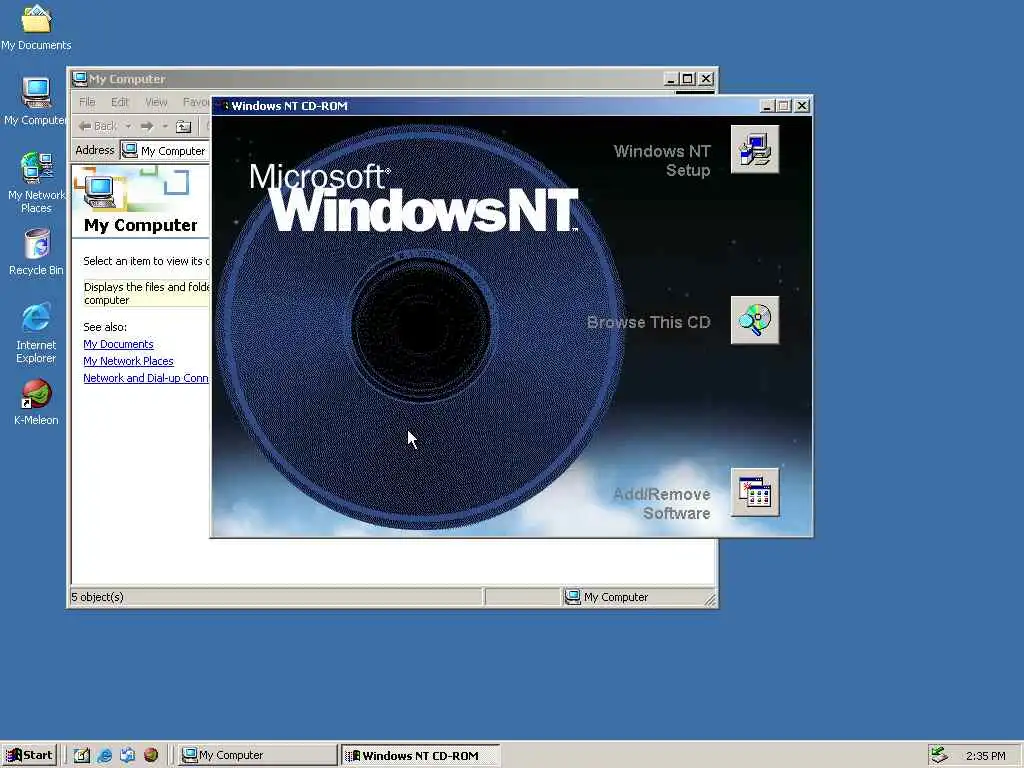Launch K-Meleon browser shortcut
This screenshot has height=768, width=1024.
coord(36,402)
